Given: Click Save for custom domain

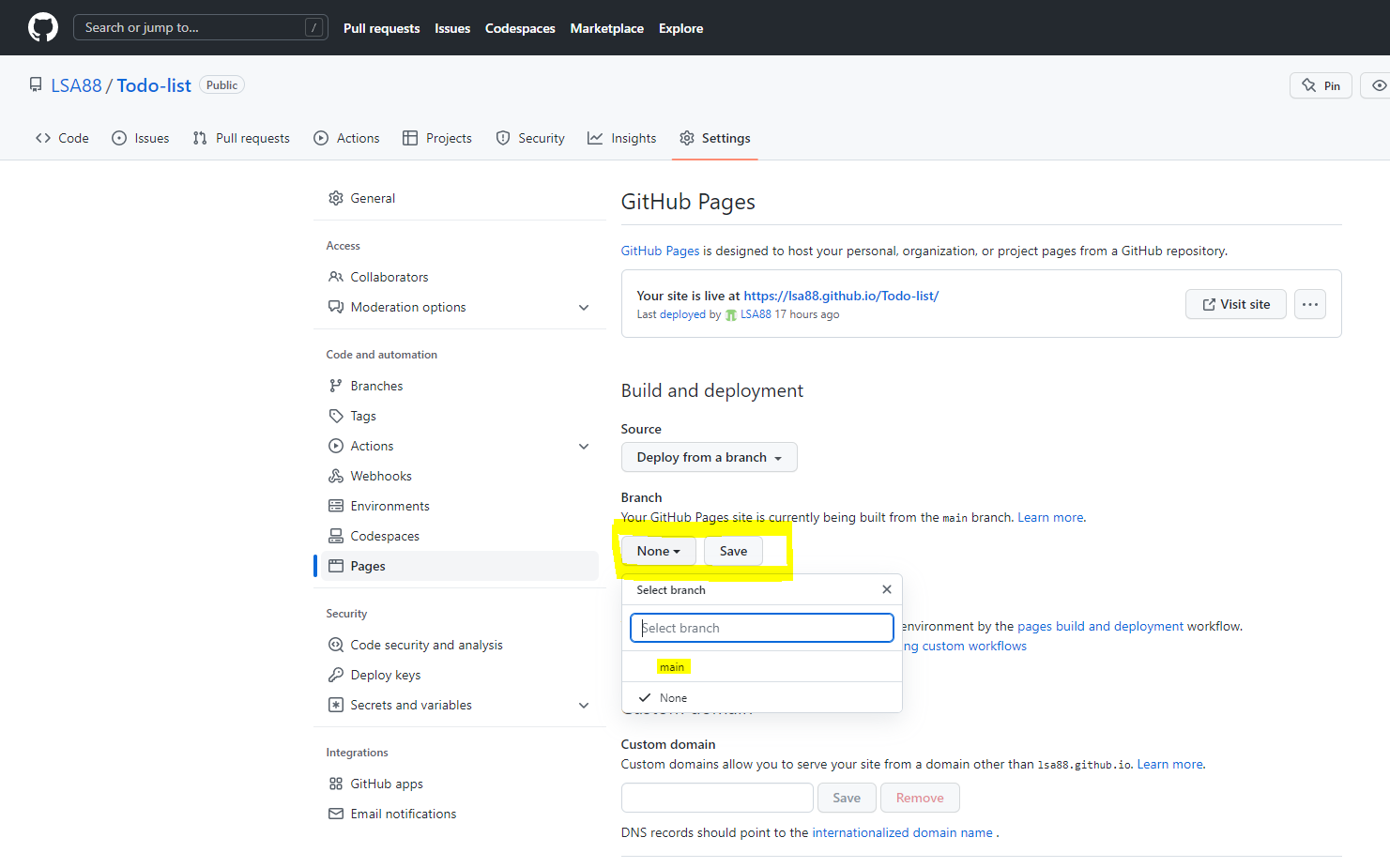Looking at the screenshot, I should click(847, 798).
